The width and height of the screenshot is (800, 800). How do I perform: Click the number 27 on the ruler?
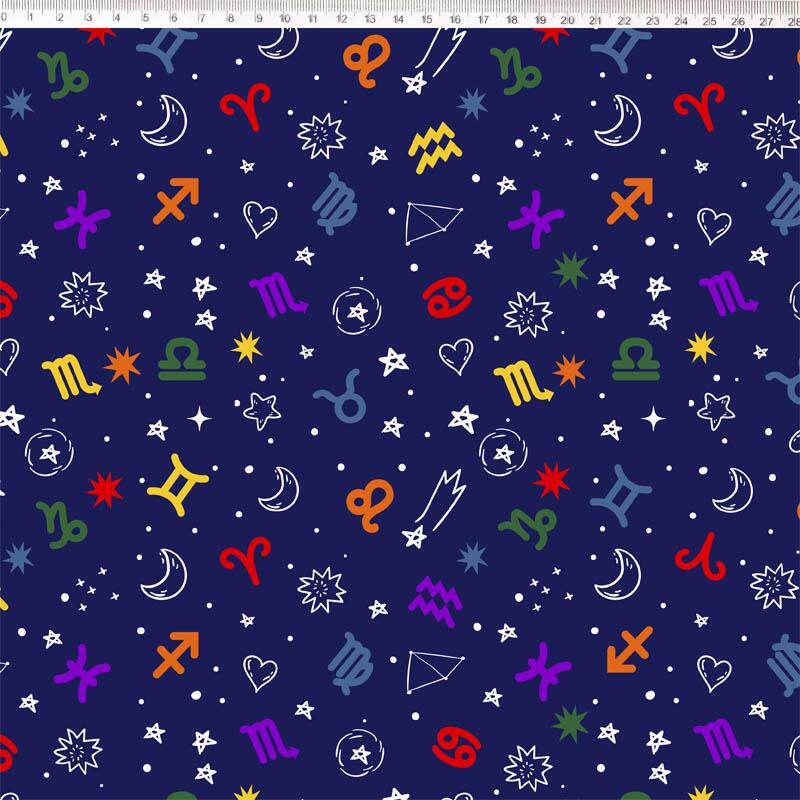(766, 21)
